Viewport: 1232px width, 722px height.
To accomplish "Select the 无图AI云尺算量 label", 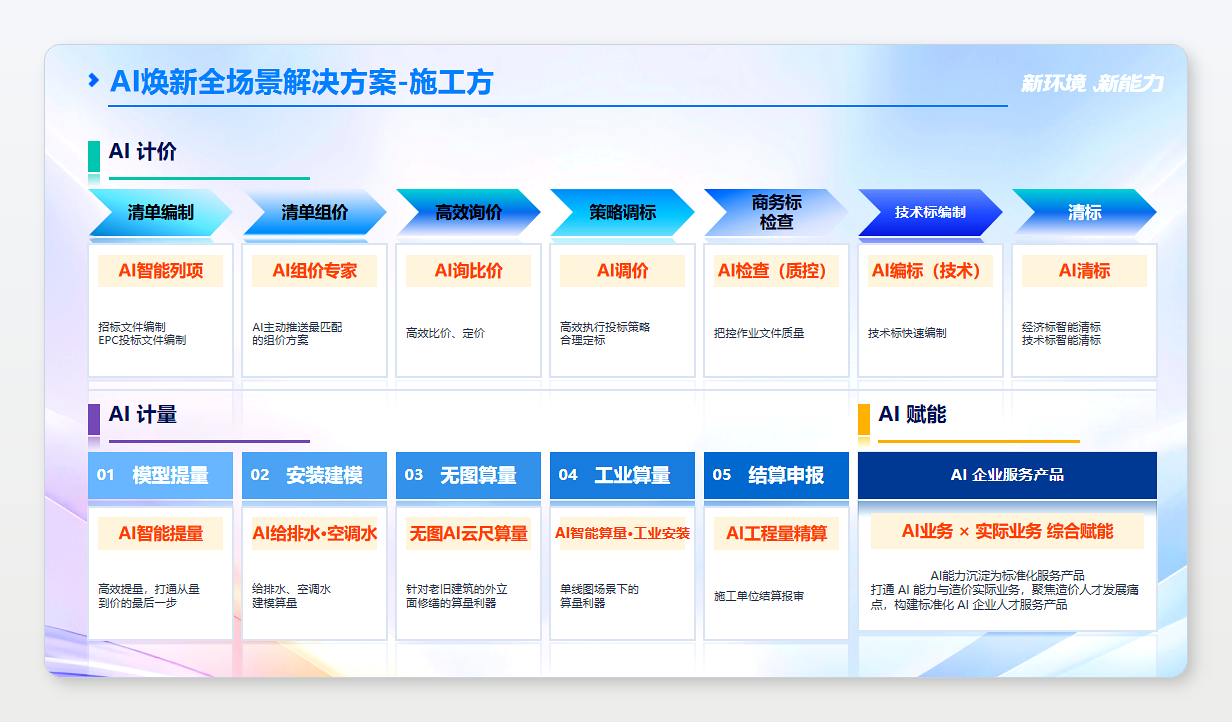I will click(x=469, y=534).
